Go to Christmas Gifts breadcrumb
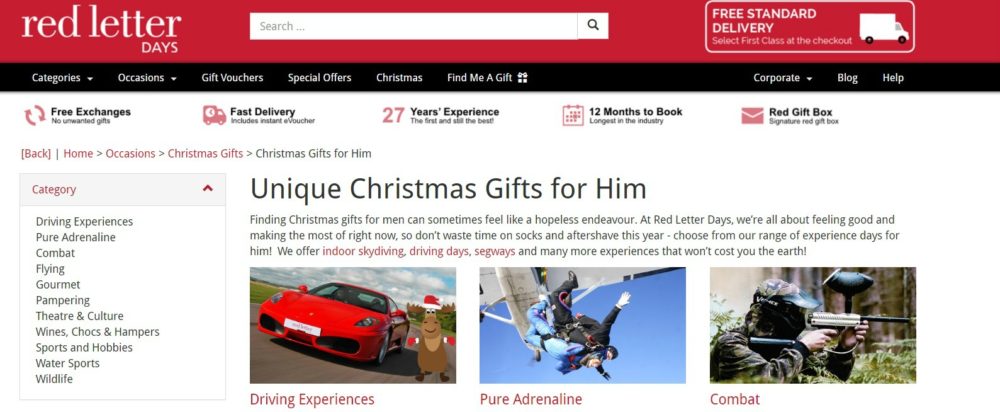 [205, 154]
